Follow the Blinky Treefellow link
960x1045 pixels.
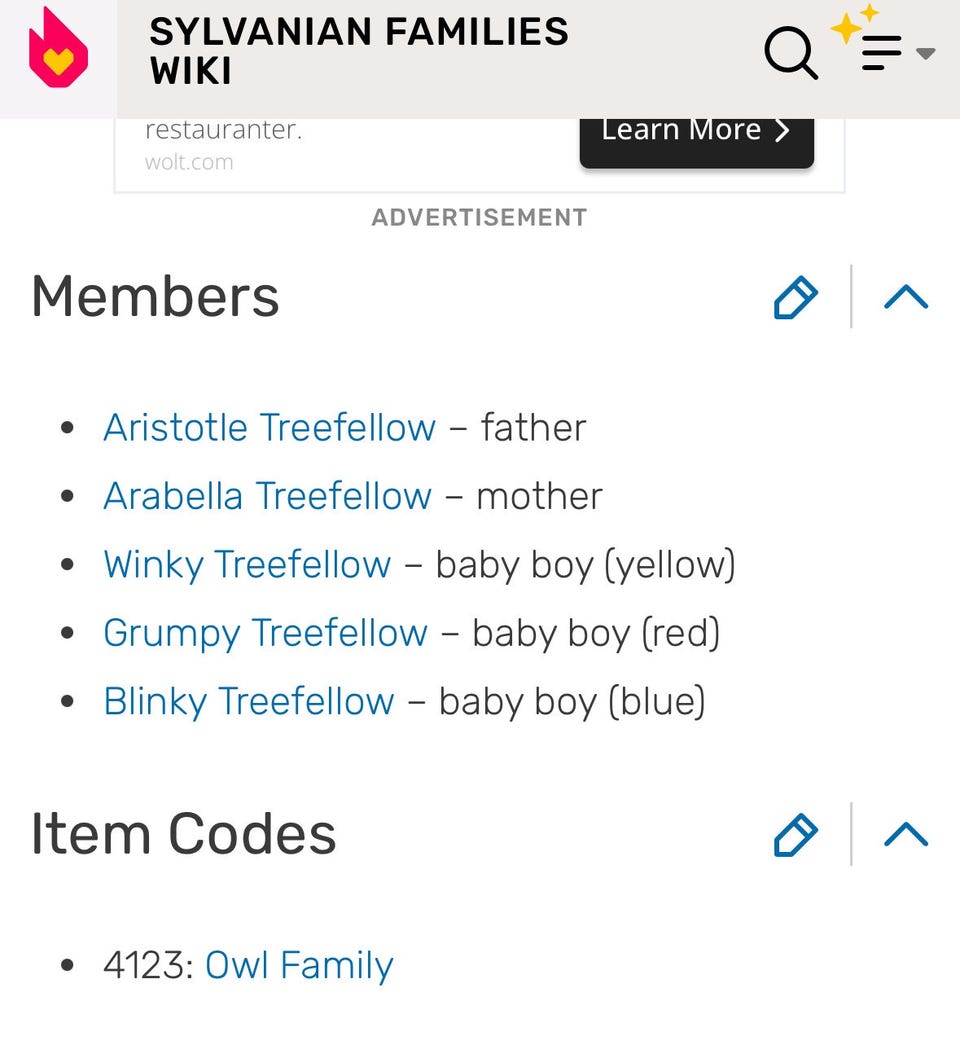point(249,701)
